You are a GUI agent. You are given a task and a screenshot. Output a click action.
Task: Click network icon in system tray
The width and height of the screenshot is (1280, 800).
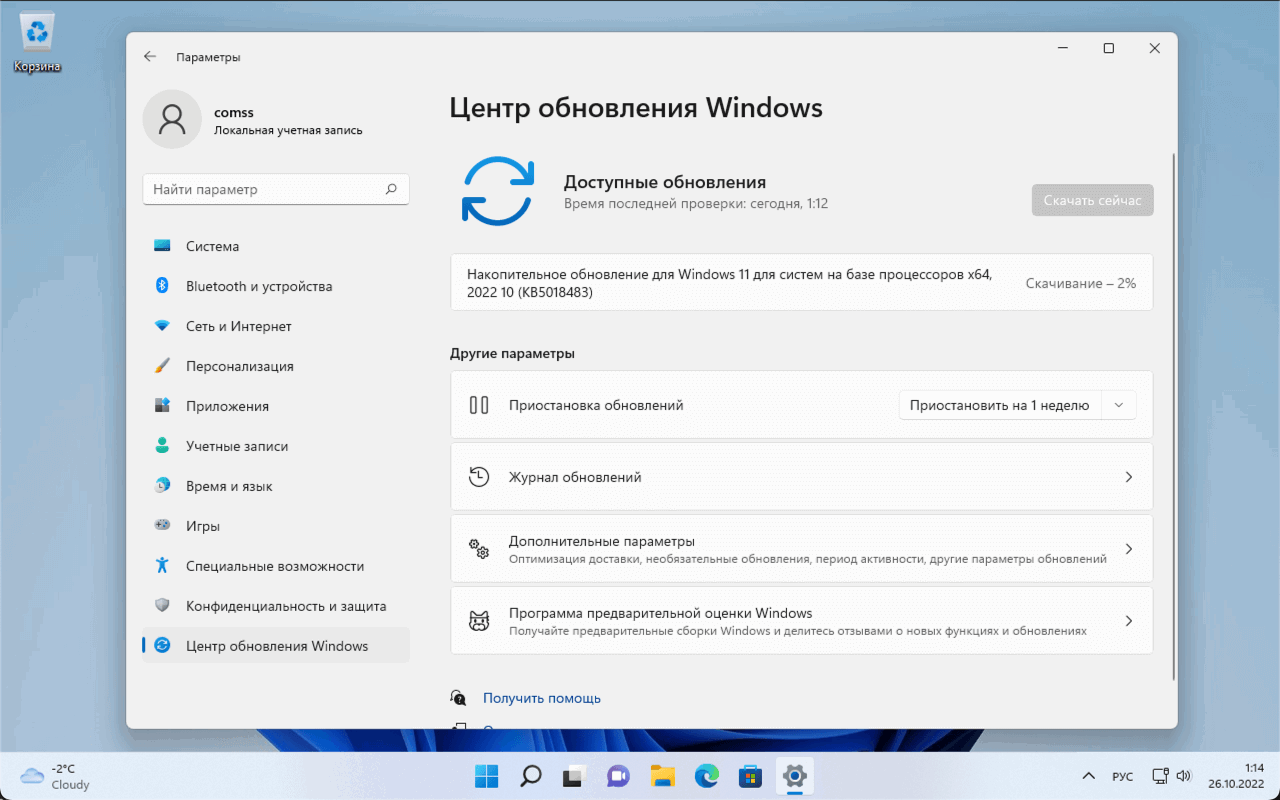(x=1160, y=775)
